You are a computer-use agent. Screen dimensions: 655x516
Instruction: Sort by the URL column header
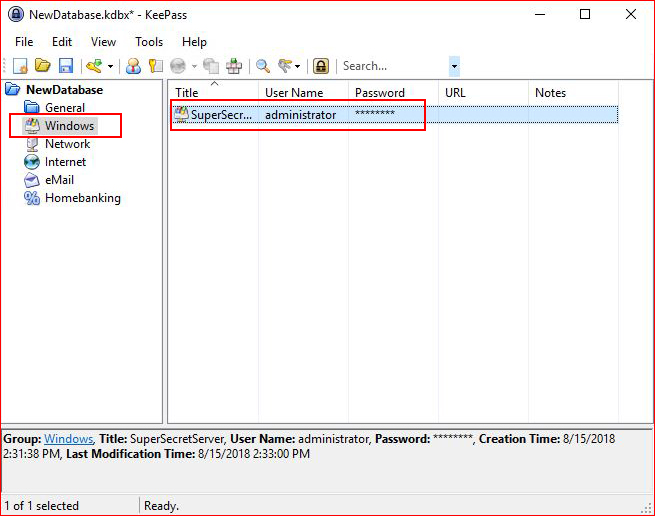point(483,92)
